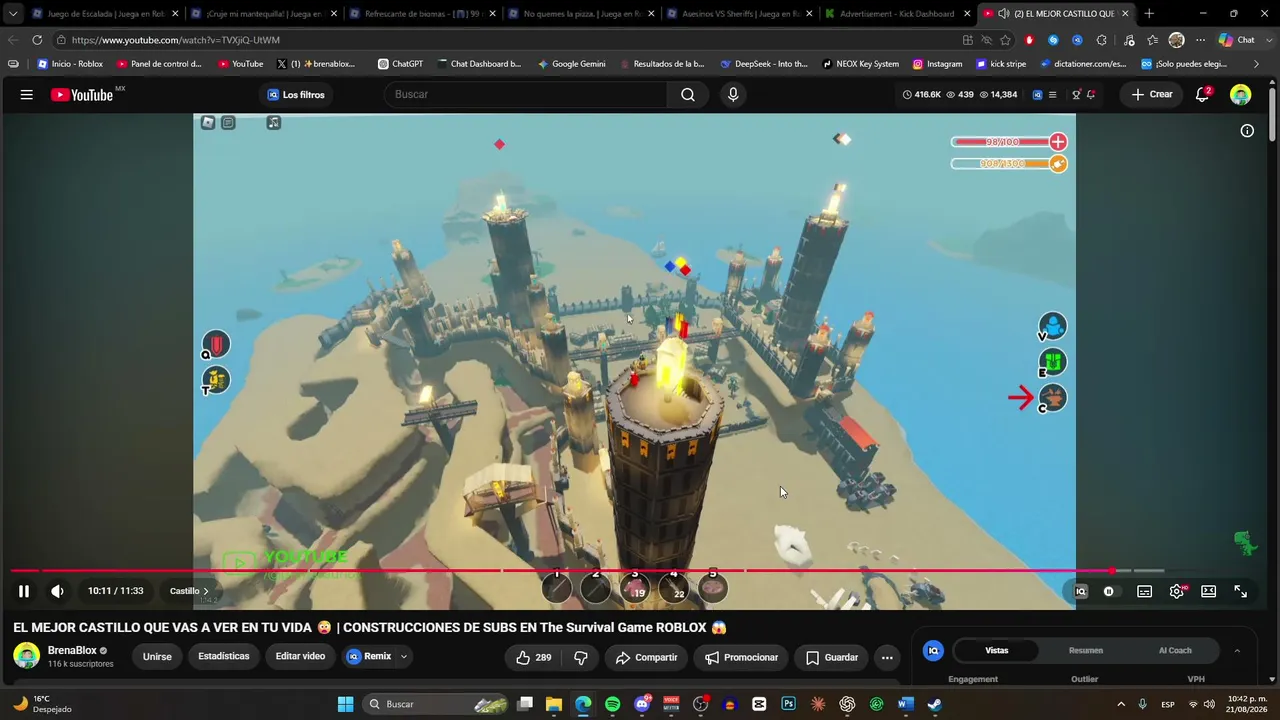The image size is (1280, 720).
Task: Expand the Remix dropdown arrow
Action: tap(404, 657)
